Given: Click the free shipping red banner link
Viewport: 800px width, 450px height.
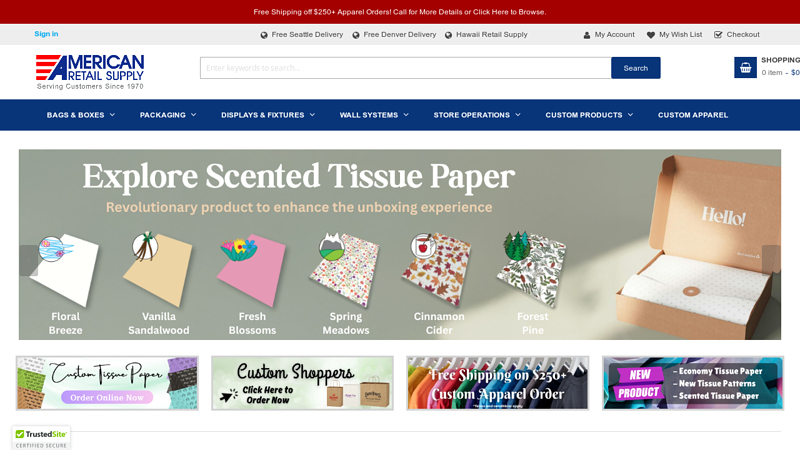Looking at the screenshot, I should pos(399,12).
